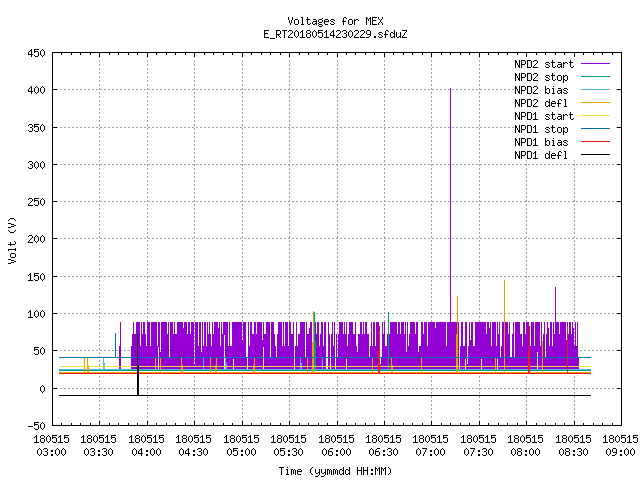
Task: Click the x-axis tick 180515 07:30
Action: (478, 446)
